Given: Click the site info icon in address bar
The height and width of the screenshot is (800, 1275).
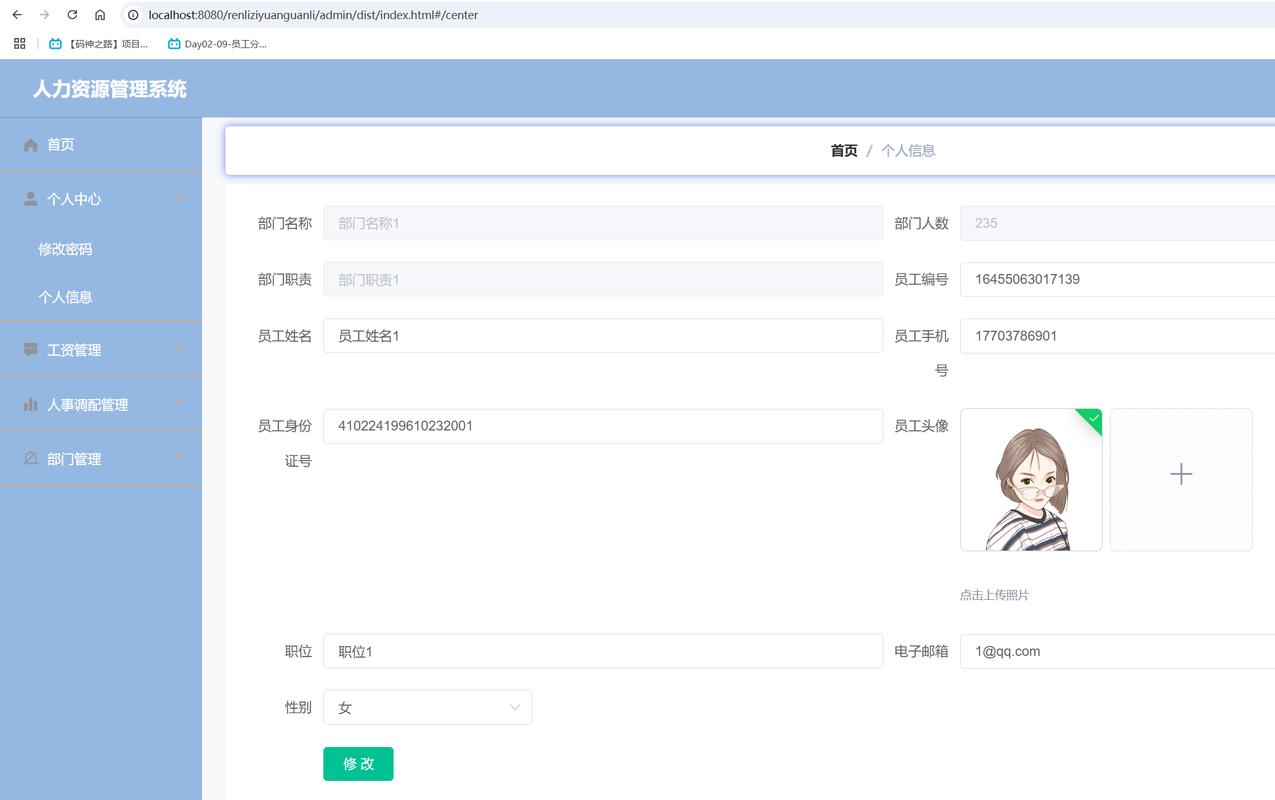Looking at the screenshot, I should pos(131,15).
